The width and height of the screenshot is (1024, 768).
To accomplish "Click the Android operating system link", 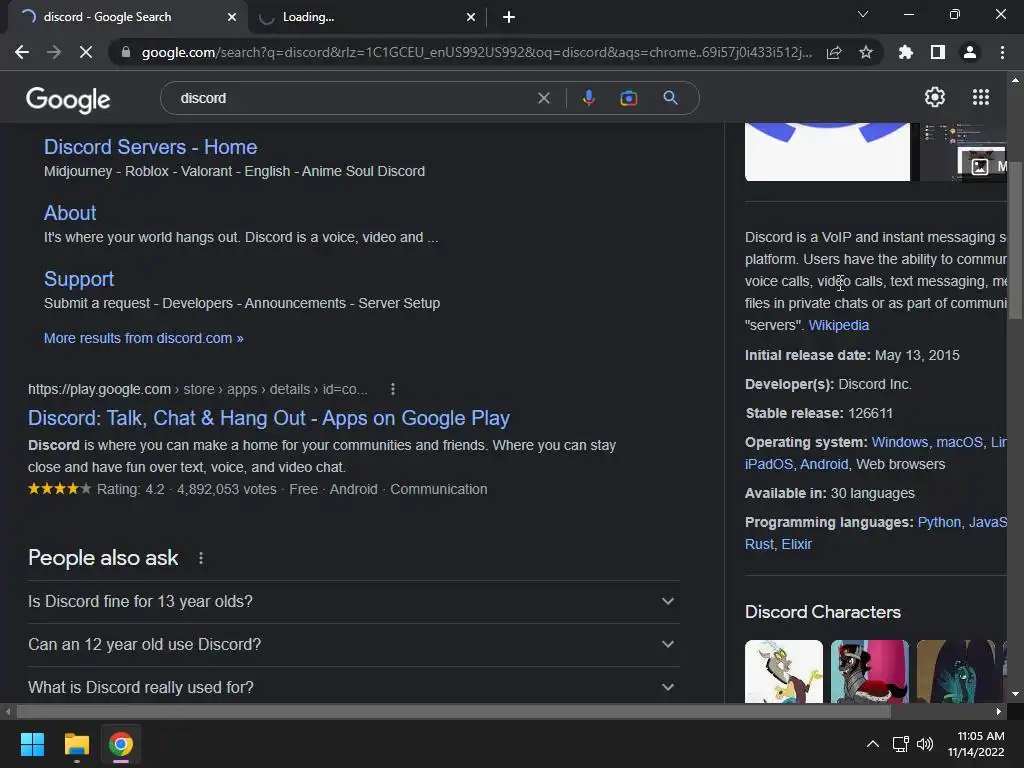I will 824,464.
